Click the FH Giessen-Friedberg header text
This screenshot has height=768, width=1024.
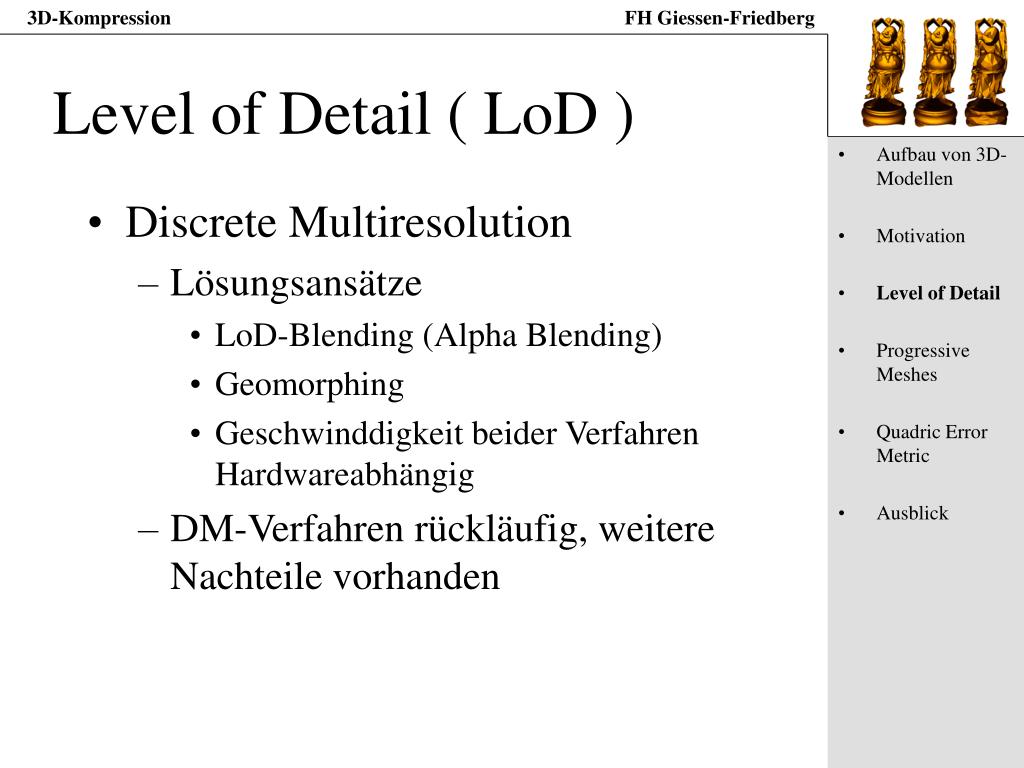(x=720, y=18)
